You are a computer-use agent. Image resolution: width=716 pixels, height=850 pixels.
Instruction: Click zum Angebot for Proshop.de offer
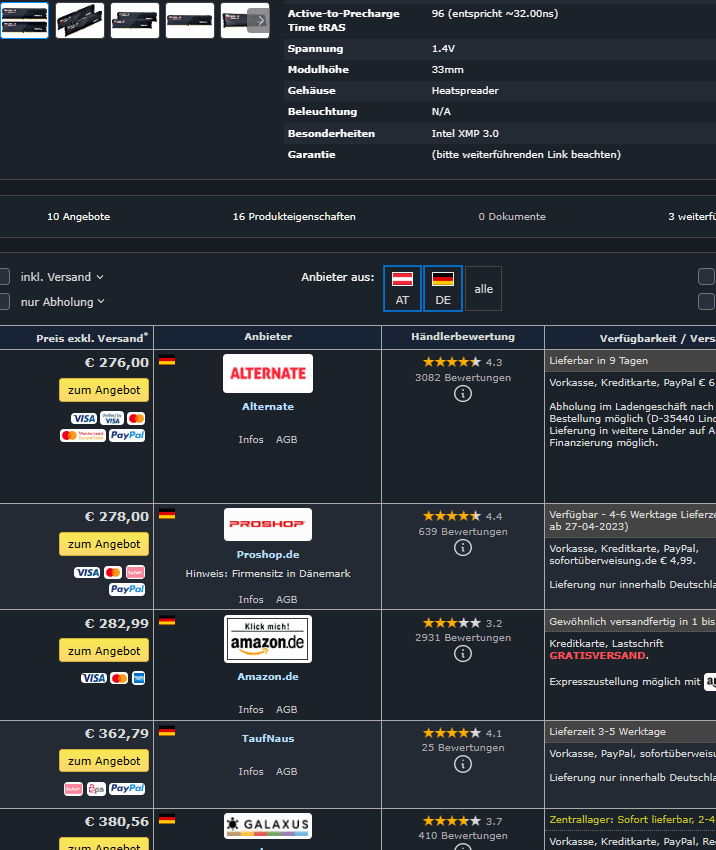[104, 544]
